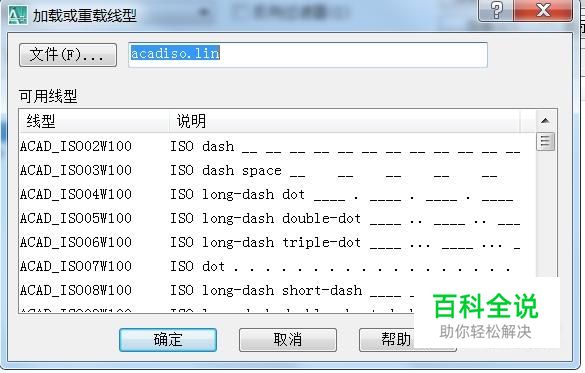Click the acadiso.lin filename field

(x=308, y=55)
